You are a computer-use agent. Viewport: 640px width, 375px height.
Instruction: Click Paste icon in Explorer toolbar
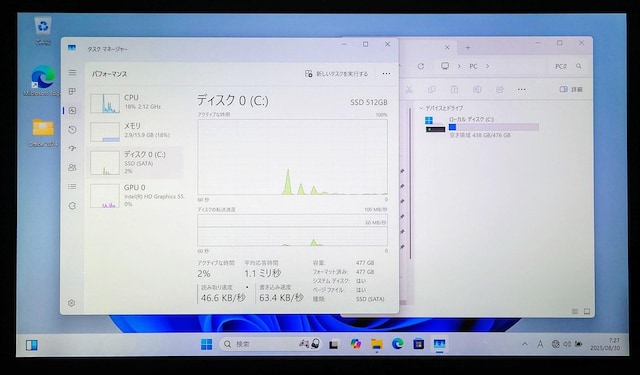[x=454, y=90]
